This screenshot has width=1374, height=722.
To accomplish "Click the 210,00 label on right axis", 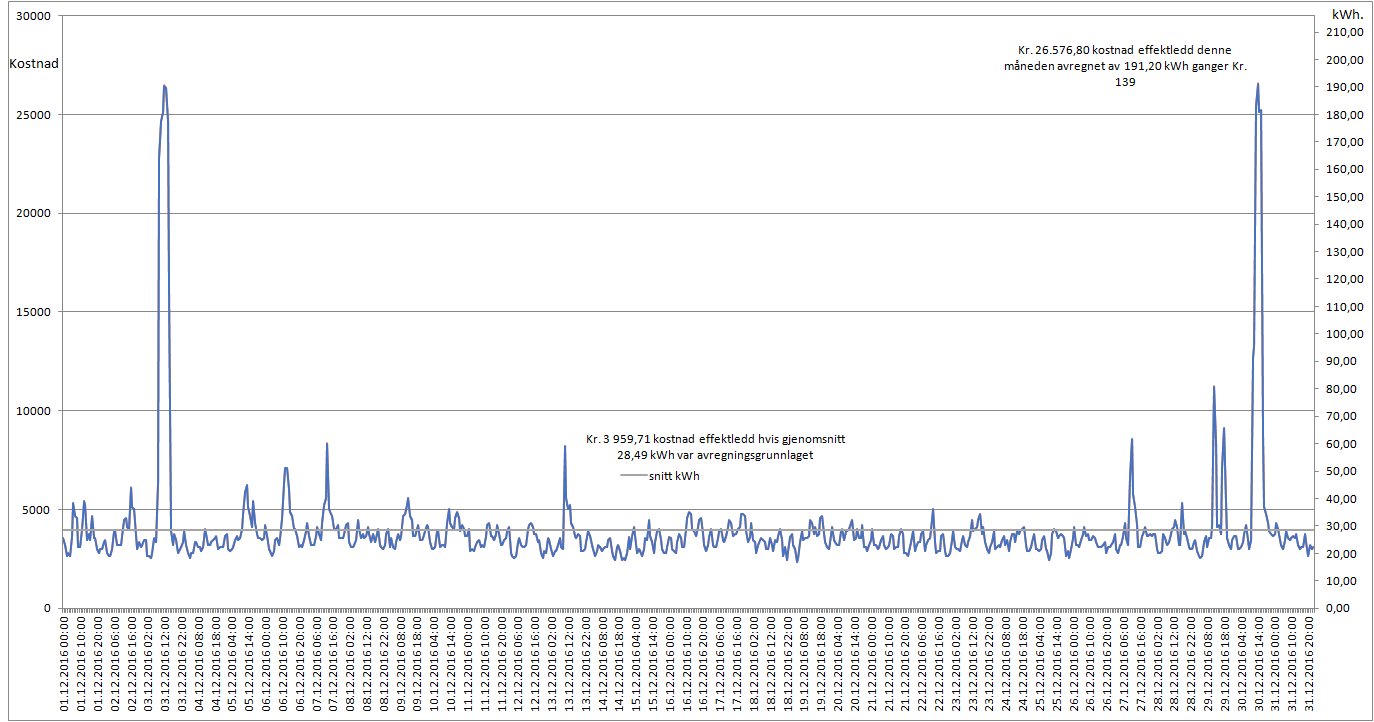I will 1345,33.
